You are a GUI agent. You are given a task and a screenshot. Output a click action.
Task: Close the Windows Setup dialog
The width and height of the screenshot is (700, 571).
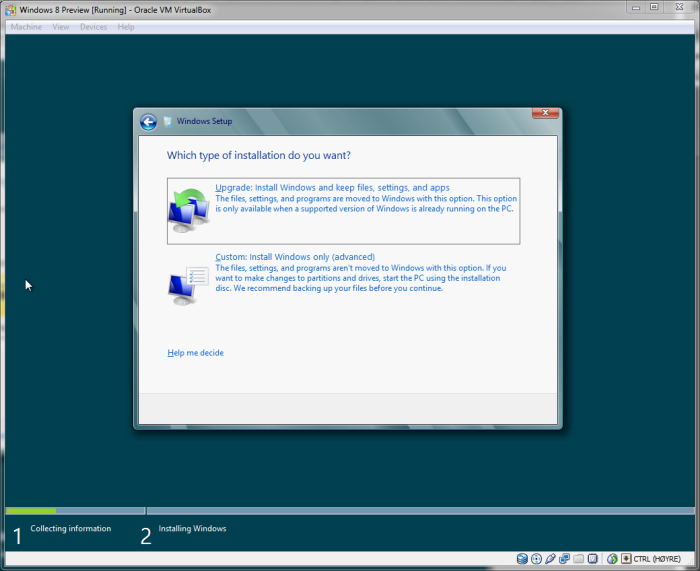pos(545,113)
